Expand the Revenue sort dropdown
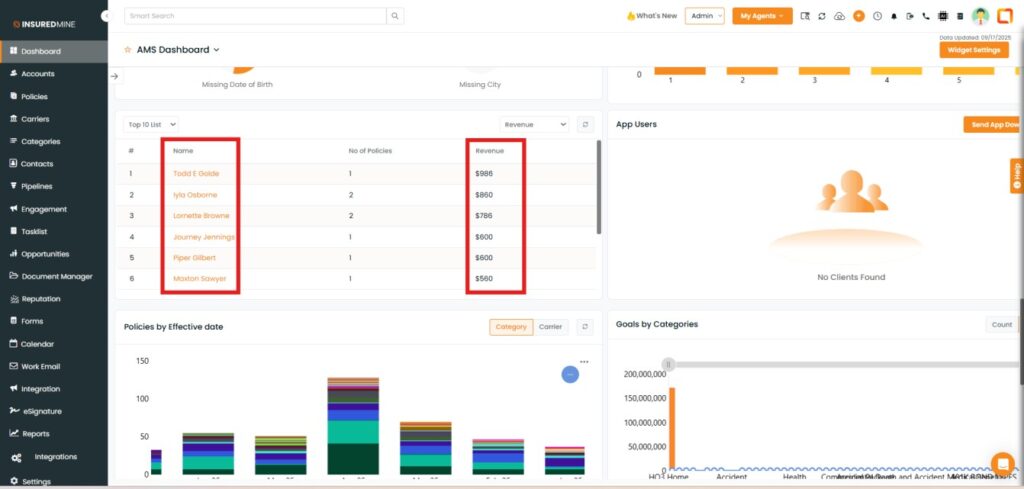Viewport: 1024px width, 489px height. coord(534,124)
